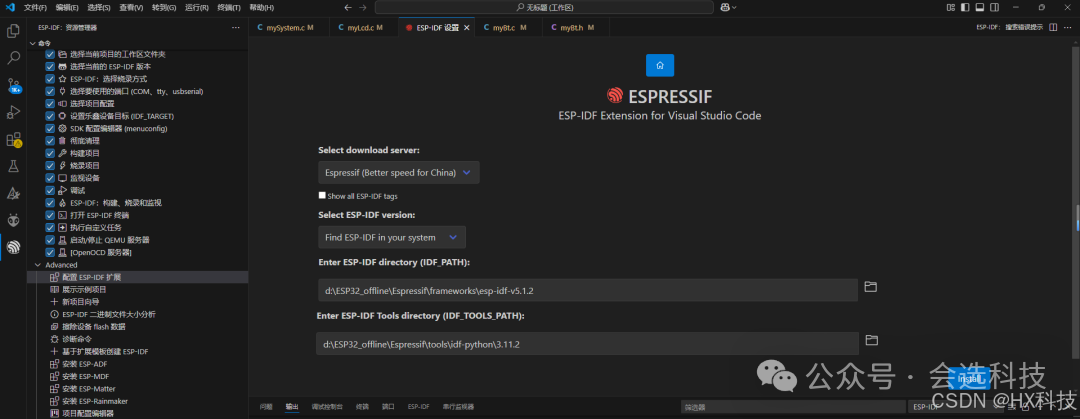This screenshot has width=1080, height=419.
Task: Toggle checkbox for 构建项目
Action: pos(50,154)
